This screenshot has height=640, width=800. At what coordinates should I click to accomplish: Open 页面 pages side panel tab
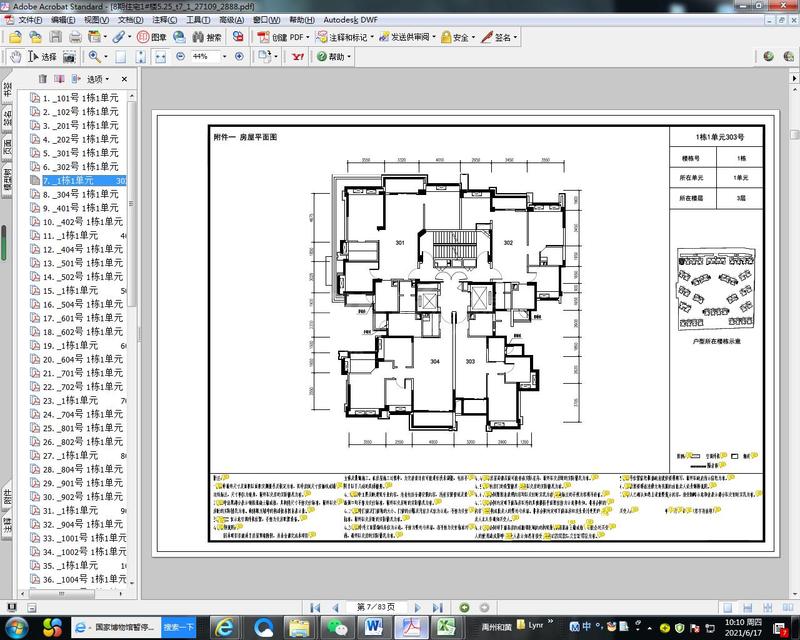coord(7,147)
